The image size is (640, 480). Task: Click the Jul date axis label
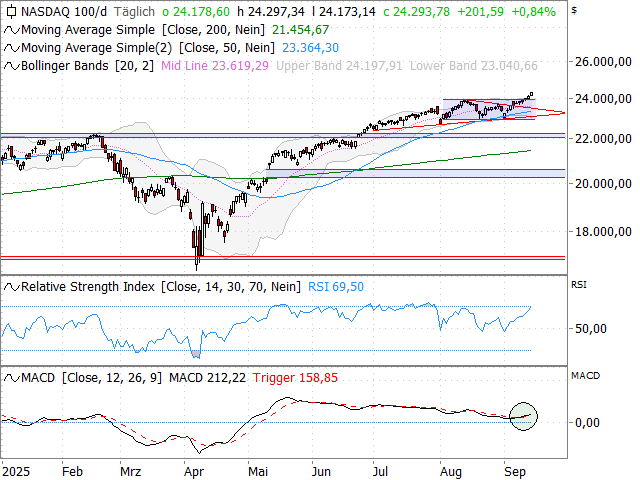point(380,471)
